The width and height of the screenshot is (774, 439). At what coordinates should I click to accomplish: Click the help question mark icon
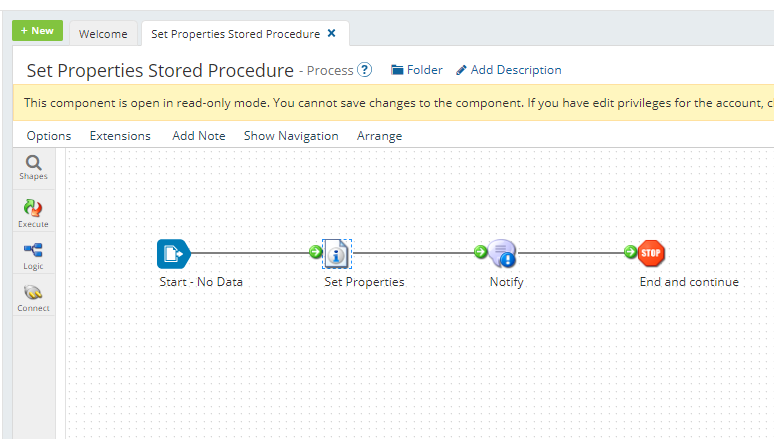[365, 70]
